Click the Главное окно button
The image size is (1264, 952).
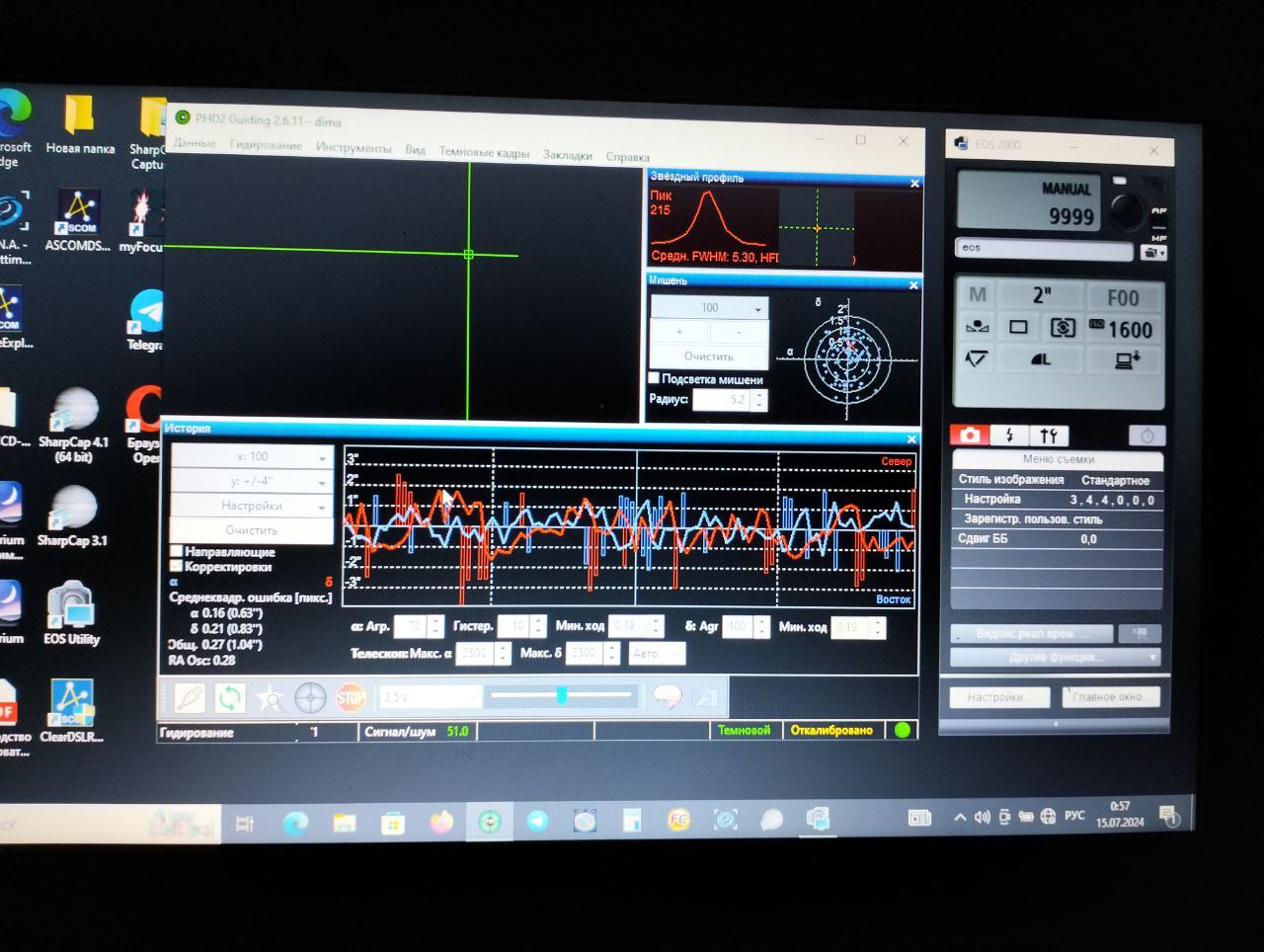point(1109,697)
